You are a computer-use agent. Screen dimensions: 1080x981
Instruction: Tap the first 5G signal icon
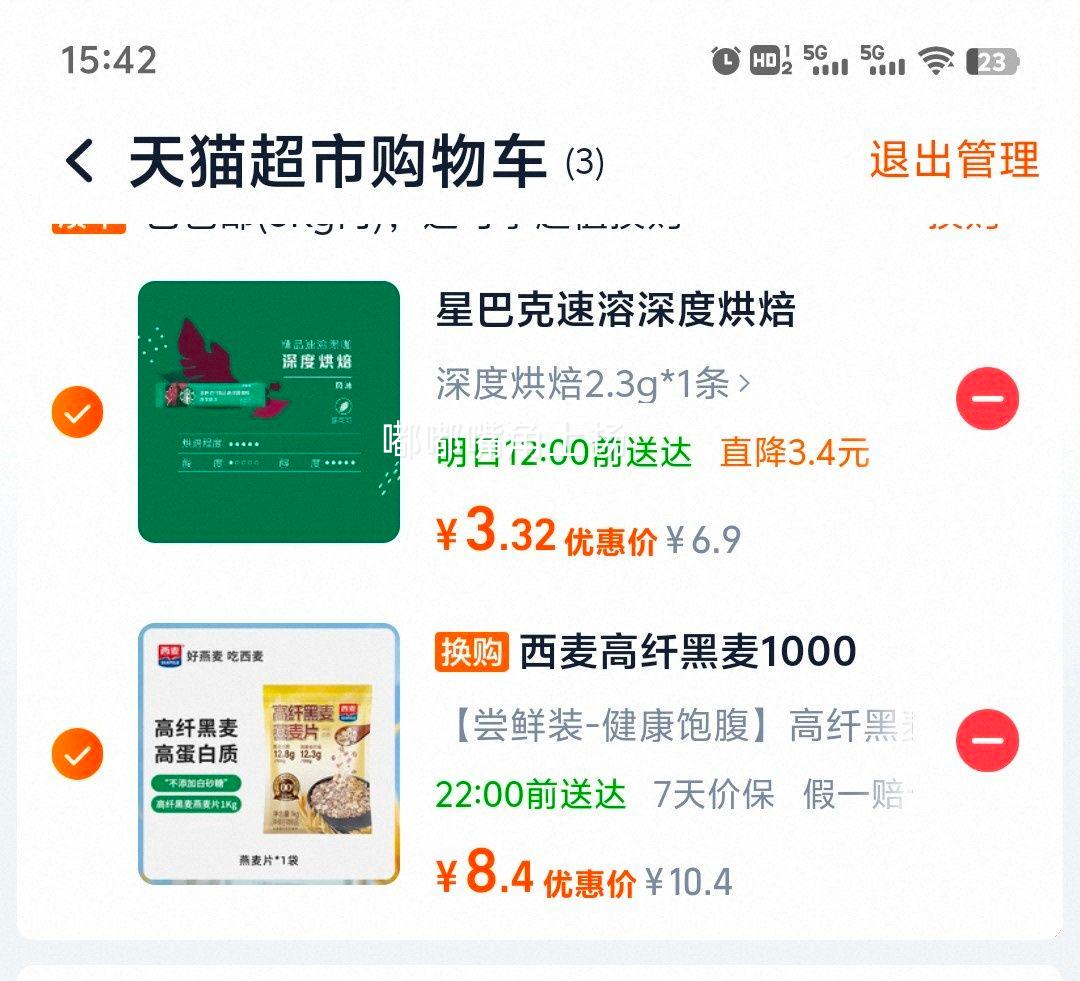825,61
